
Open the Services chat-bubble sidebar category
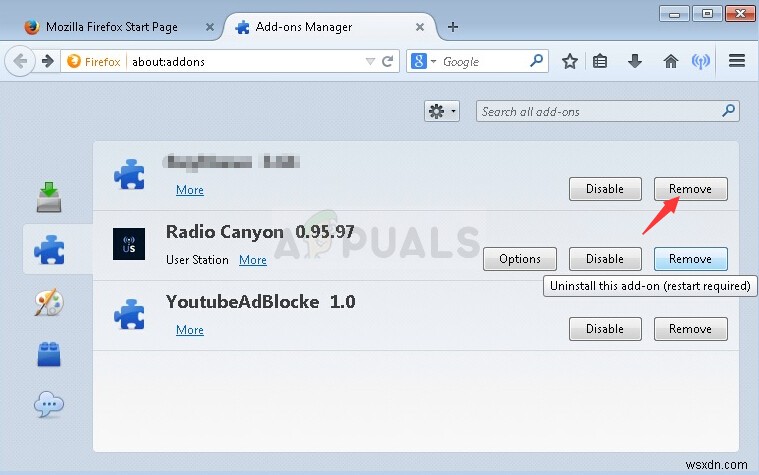click(x=49, y=405)
